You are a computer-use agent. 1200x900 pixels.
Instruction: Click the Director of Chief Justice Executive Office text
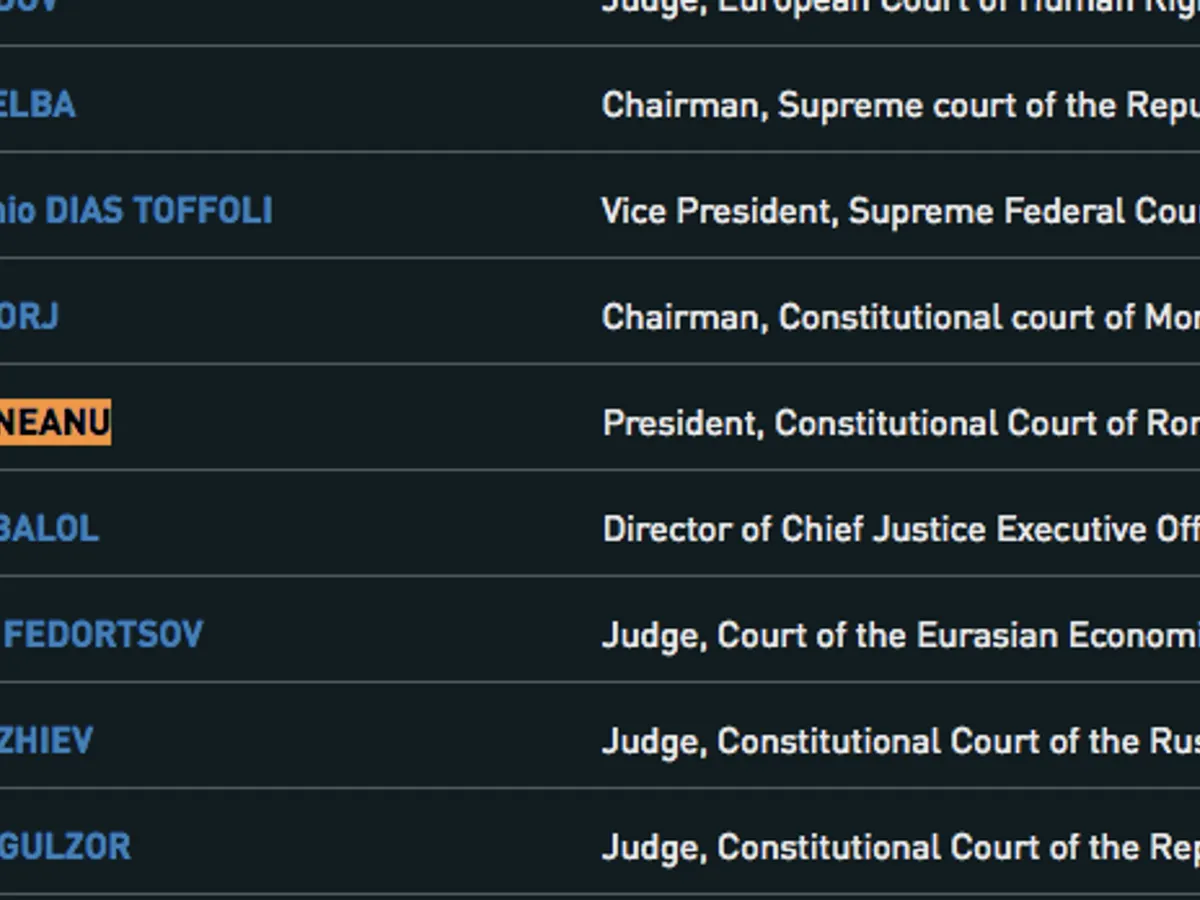click(x=900, y=529)
